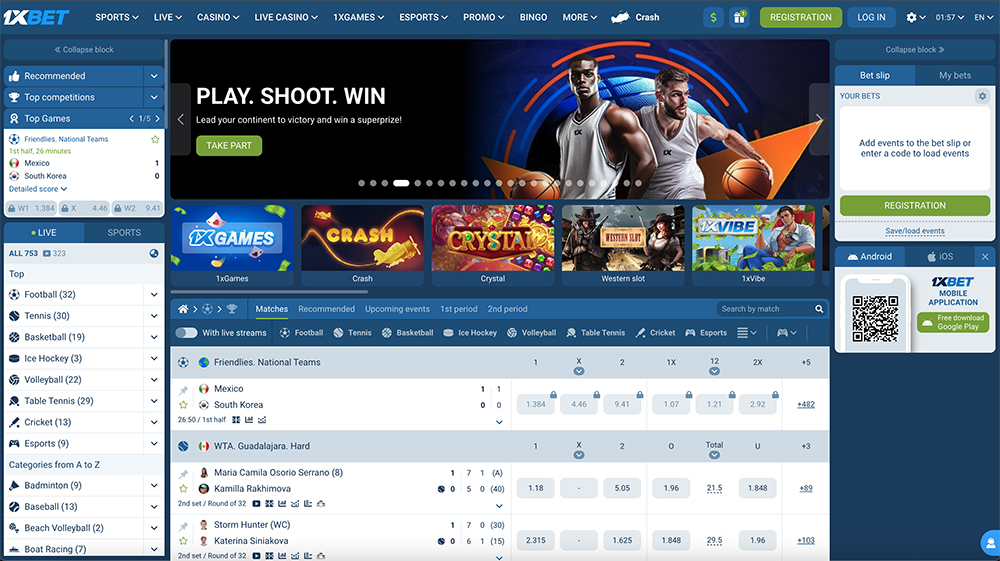
Task: Toggle With live streams switch
Action: (186, 333)
